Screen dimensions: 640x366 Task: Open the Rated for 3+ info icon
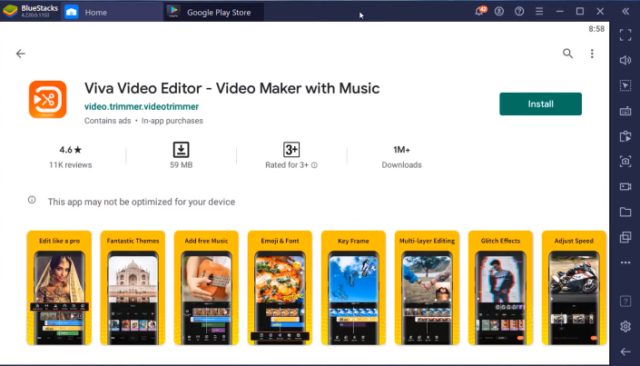click(314, 165)
